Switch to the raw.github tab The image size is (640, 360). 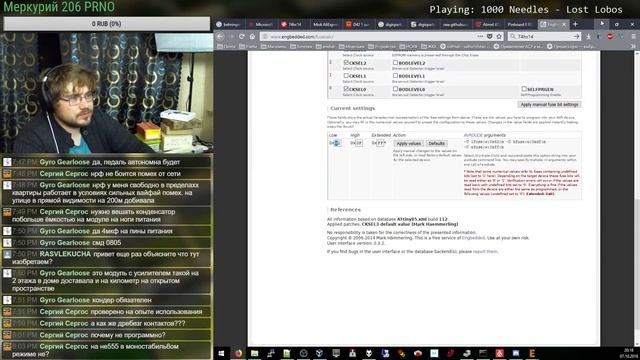pyautogui.click(x=455, y=24)
